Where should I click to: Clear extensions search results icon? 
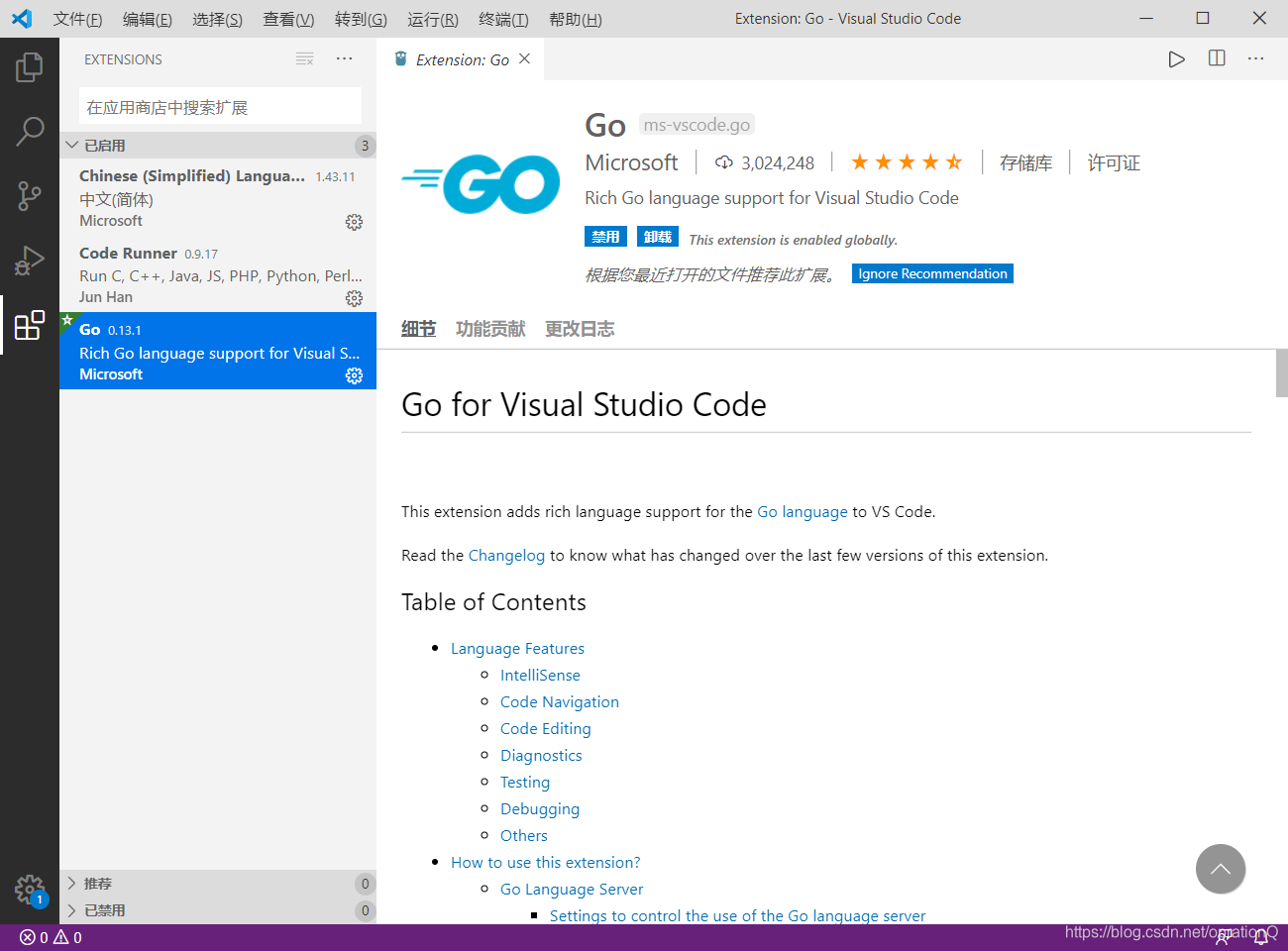[x=305, y=59]
